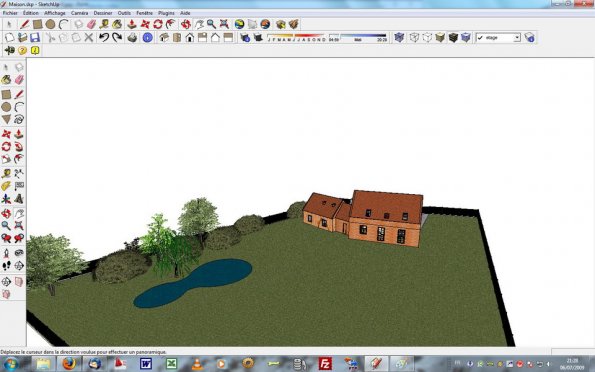Click Model Info blue button

coord(148,37)
